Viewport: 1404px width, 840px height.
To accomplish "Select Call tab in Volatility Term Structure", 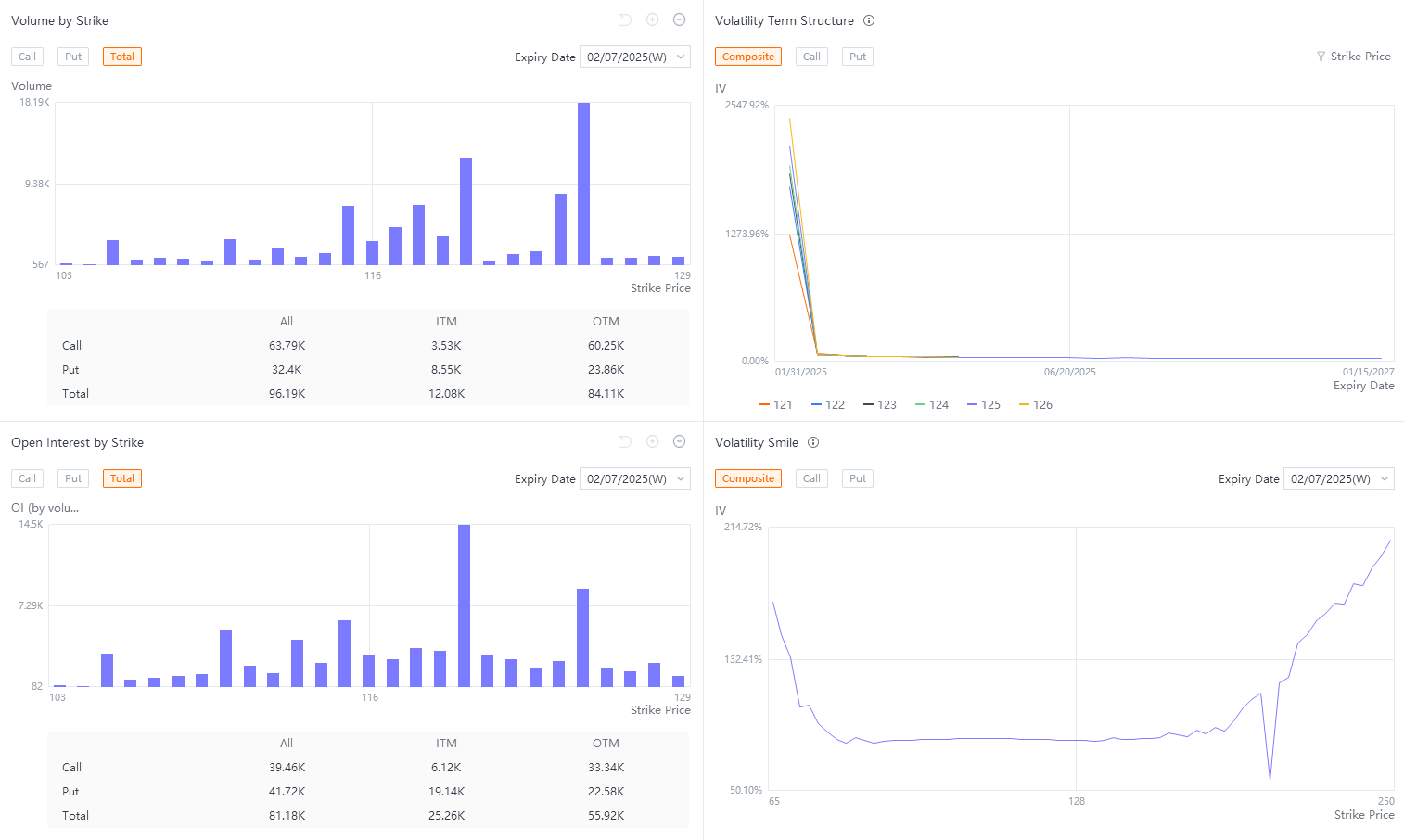I will point(811,57).
